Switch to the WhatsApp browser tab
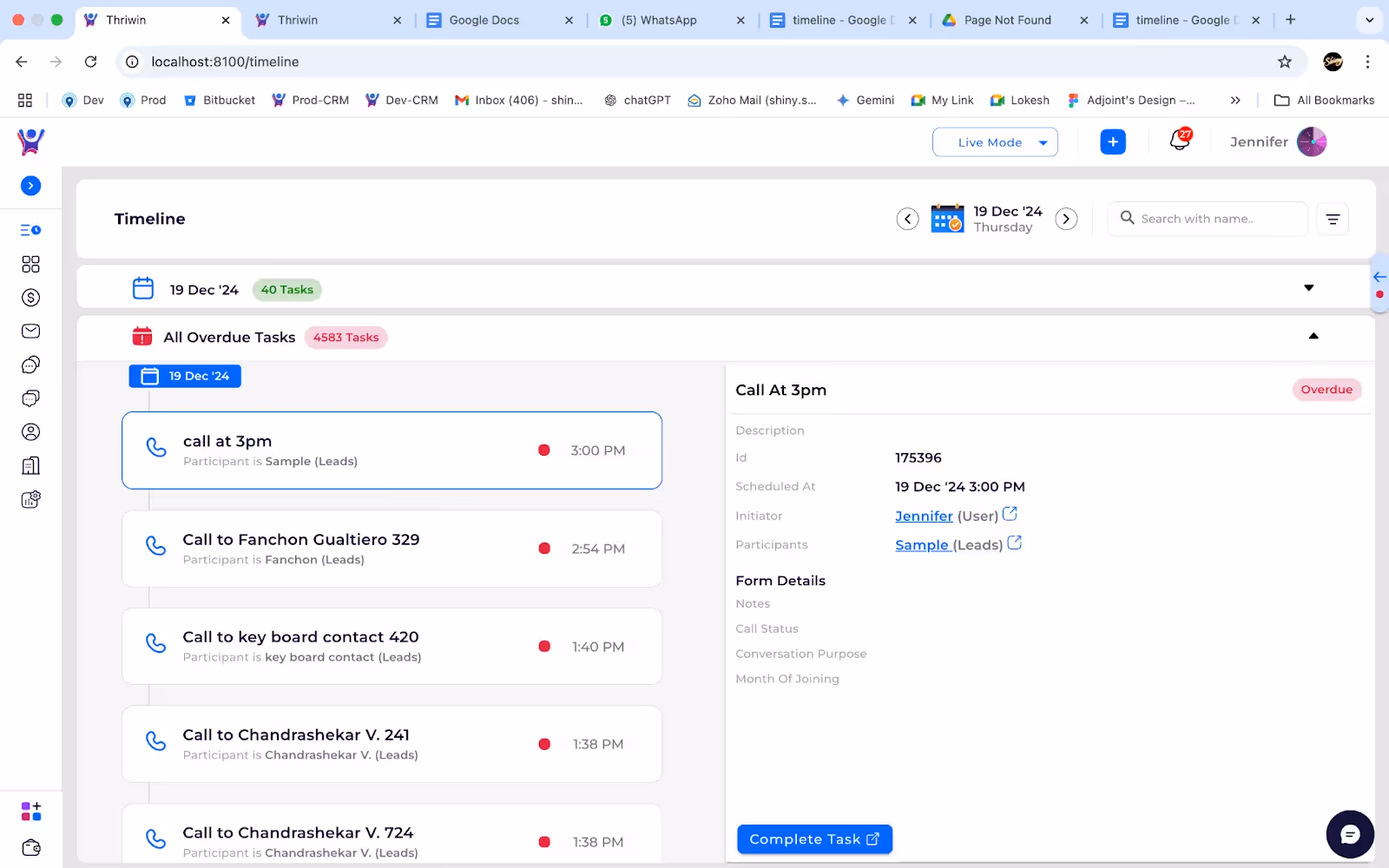Image resolution: width=1389 pixels, height=868 pixels. (x=658, y=20)
